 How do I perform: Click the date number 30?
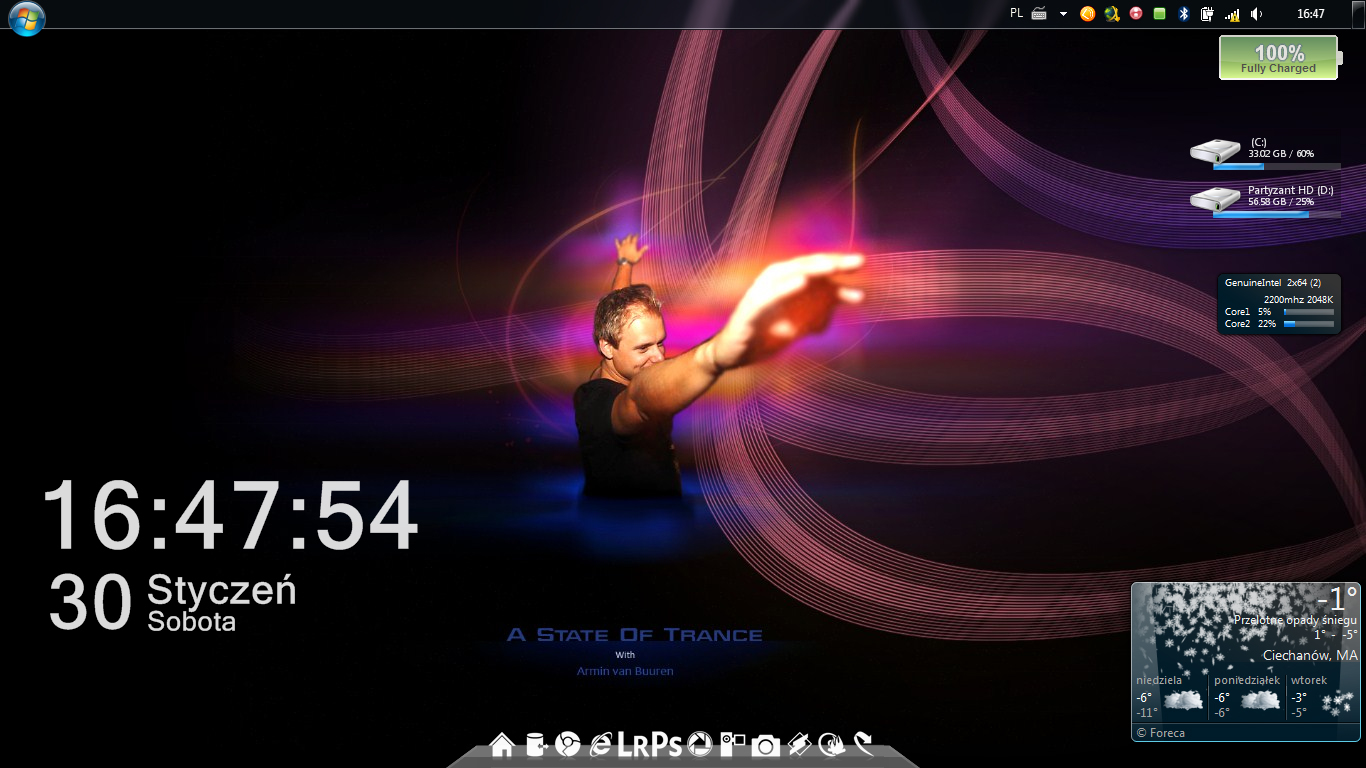[90, 602]
